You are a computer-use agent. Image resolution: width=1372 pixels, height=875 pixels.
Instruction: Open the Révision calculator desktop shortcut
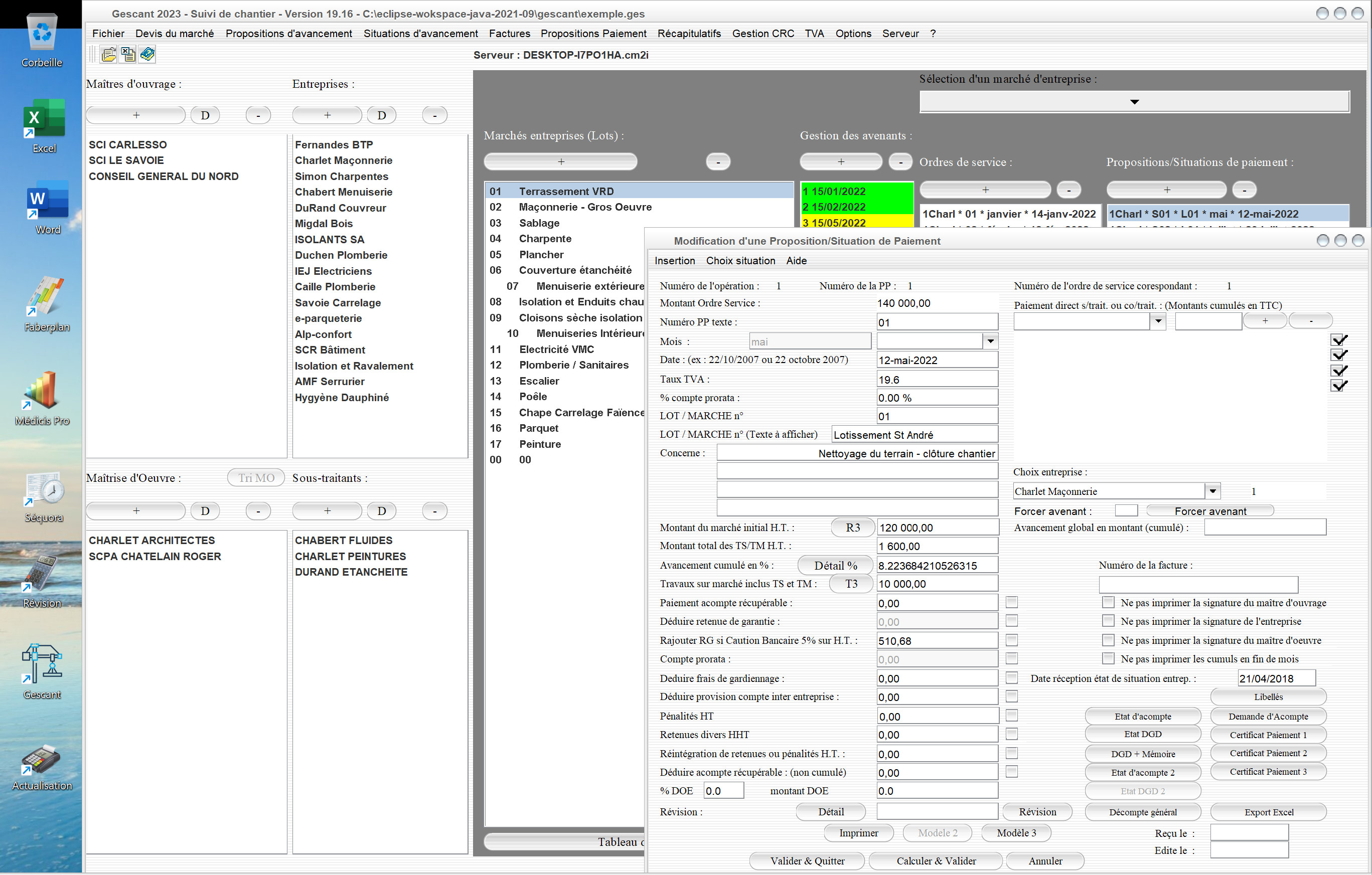[42, 581]
